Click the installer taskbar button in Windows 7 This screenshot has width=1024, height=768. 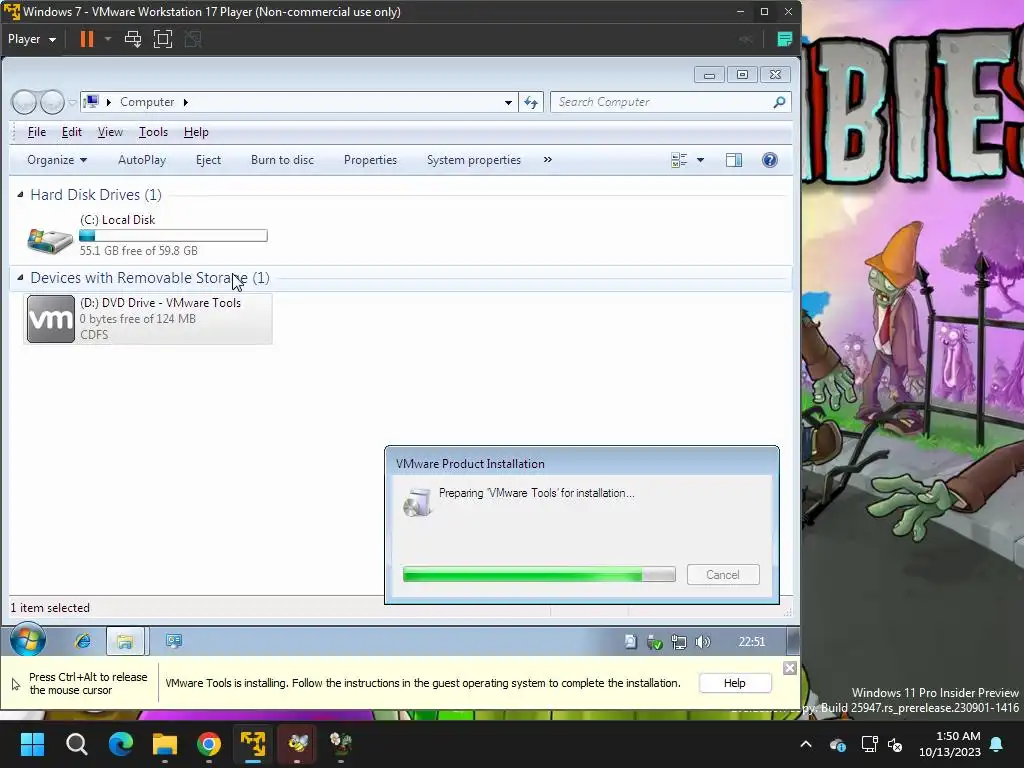click(174, 641)
